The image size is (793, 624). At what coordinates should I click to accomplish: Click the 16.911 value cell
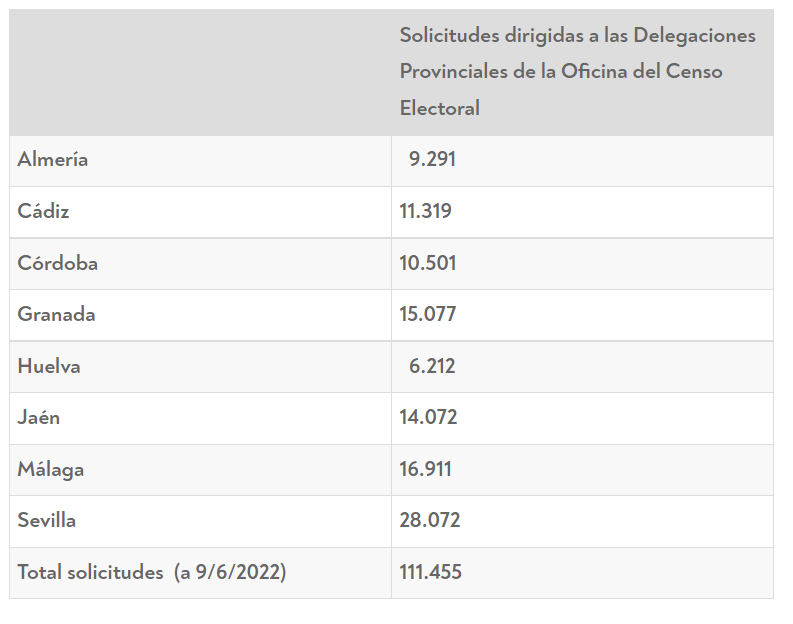426,469
